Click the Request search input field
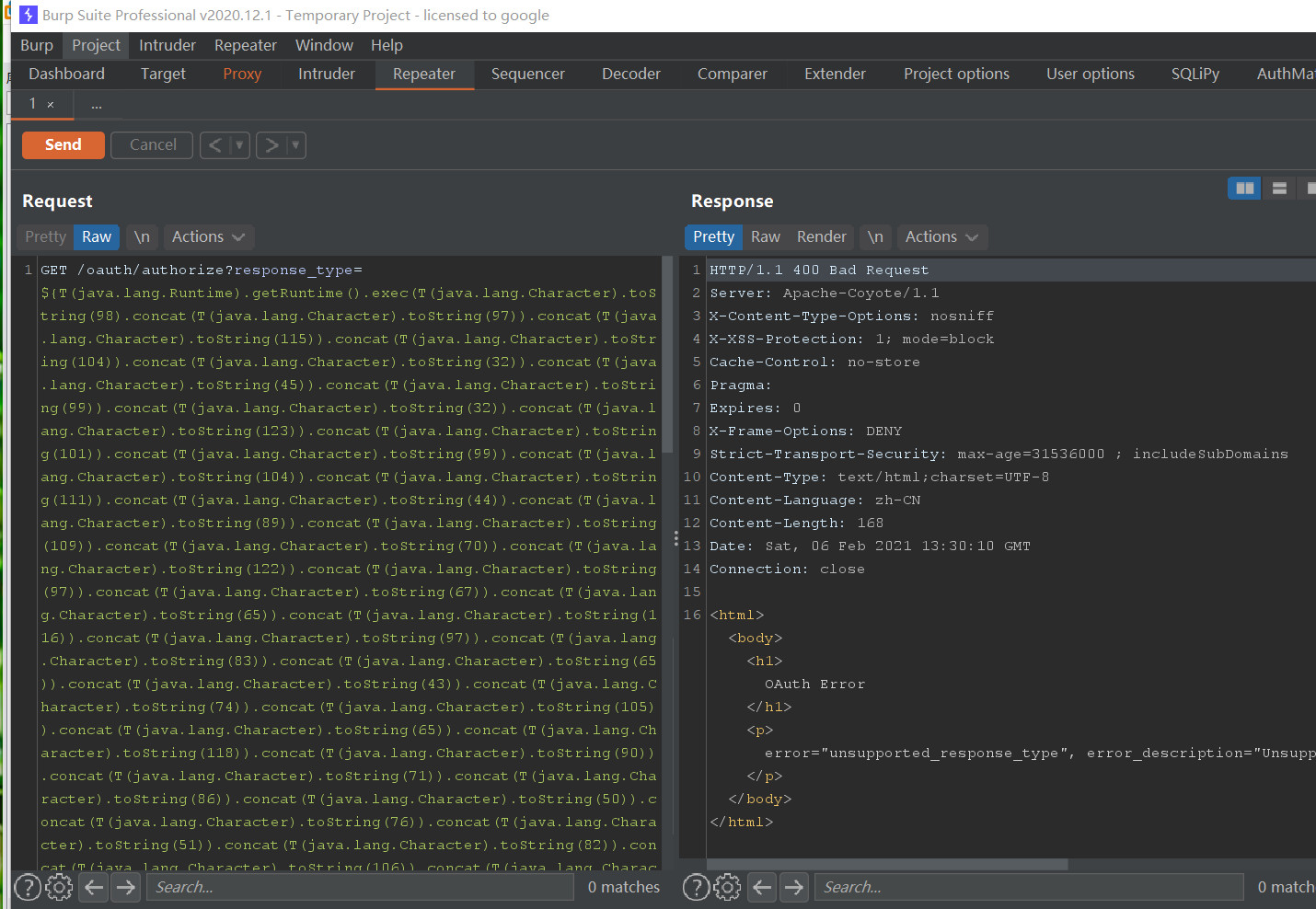Image resolution: width=1316 pixels, height=909 pixels. click(360, 887)
